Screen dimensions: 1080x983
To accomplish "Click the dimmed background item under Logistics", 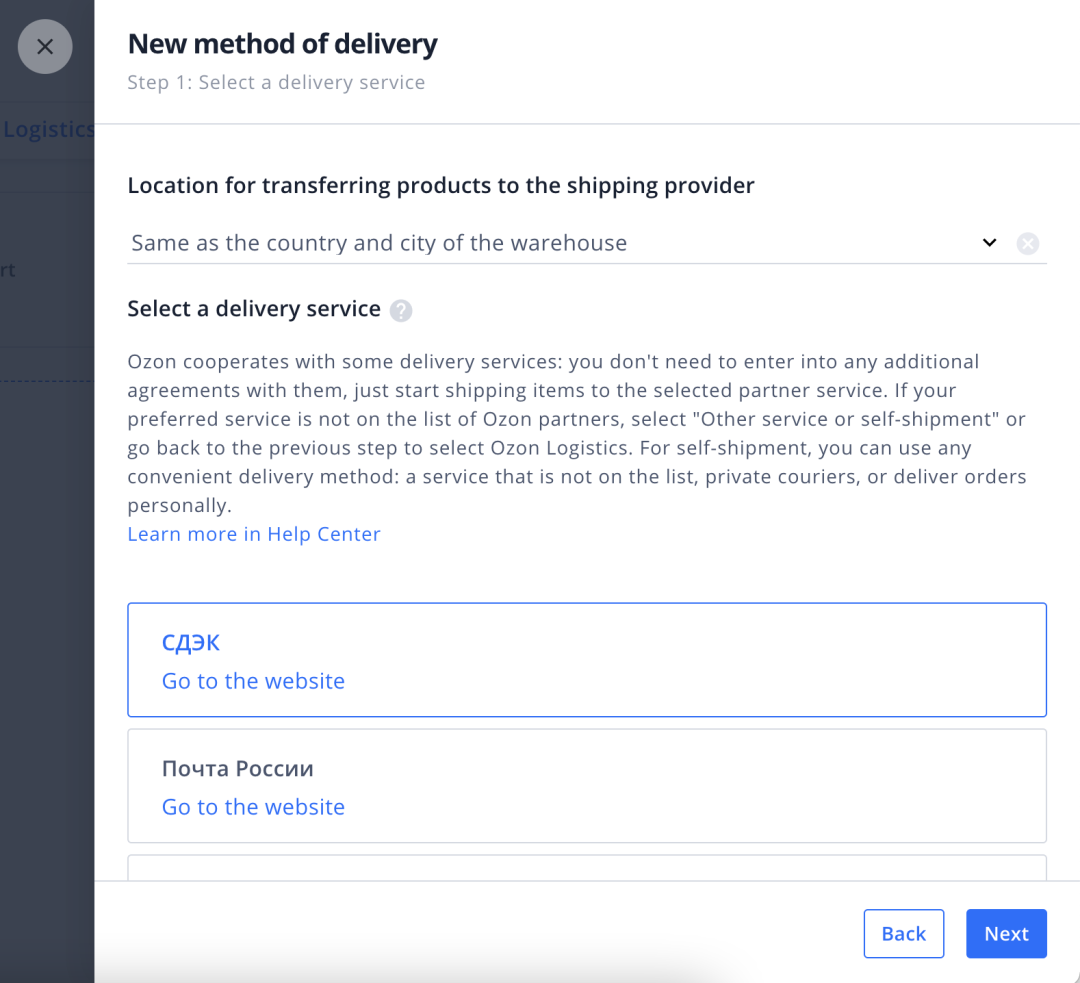I will 8,270.
